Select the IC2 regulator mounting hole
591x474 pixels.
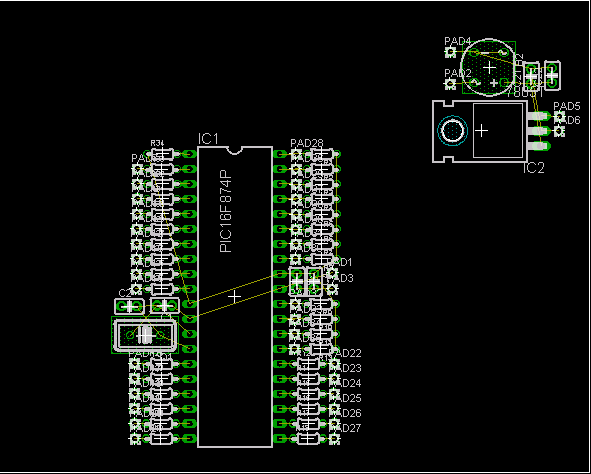click(452, 131)
